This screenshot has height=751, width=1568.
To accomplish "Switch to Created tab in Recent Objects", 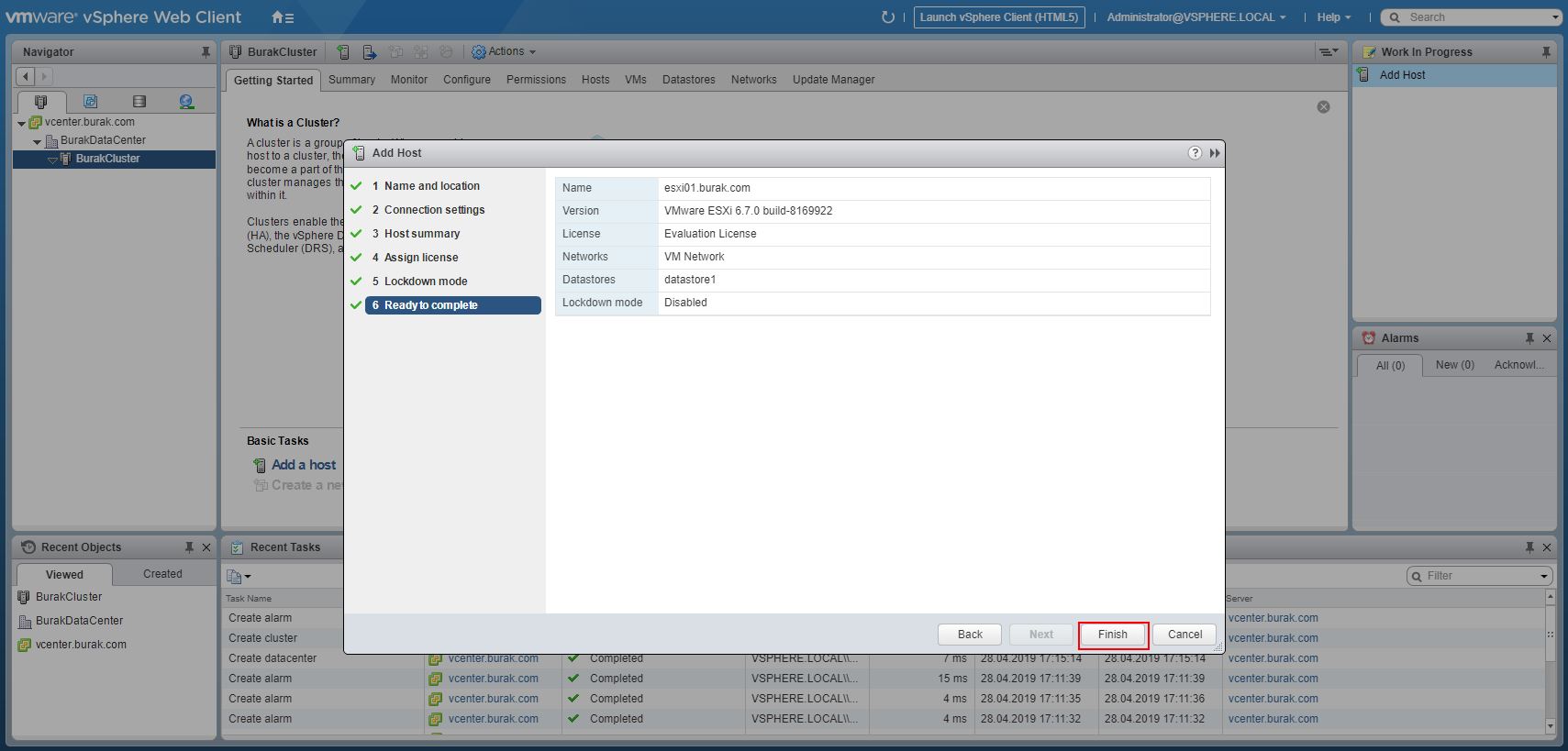I will click(x=162, y=574).
